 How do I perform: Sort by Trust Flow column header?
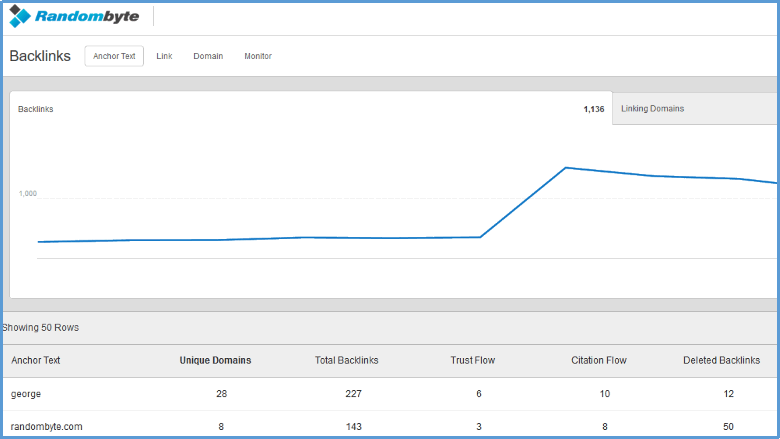tap(473, 360)
